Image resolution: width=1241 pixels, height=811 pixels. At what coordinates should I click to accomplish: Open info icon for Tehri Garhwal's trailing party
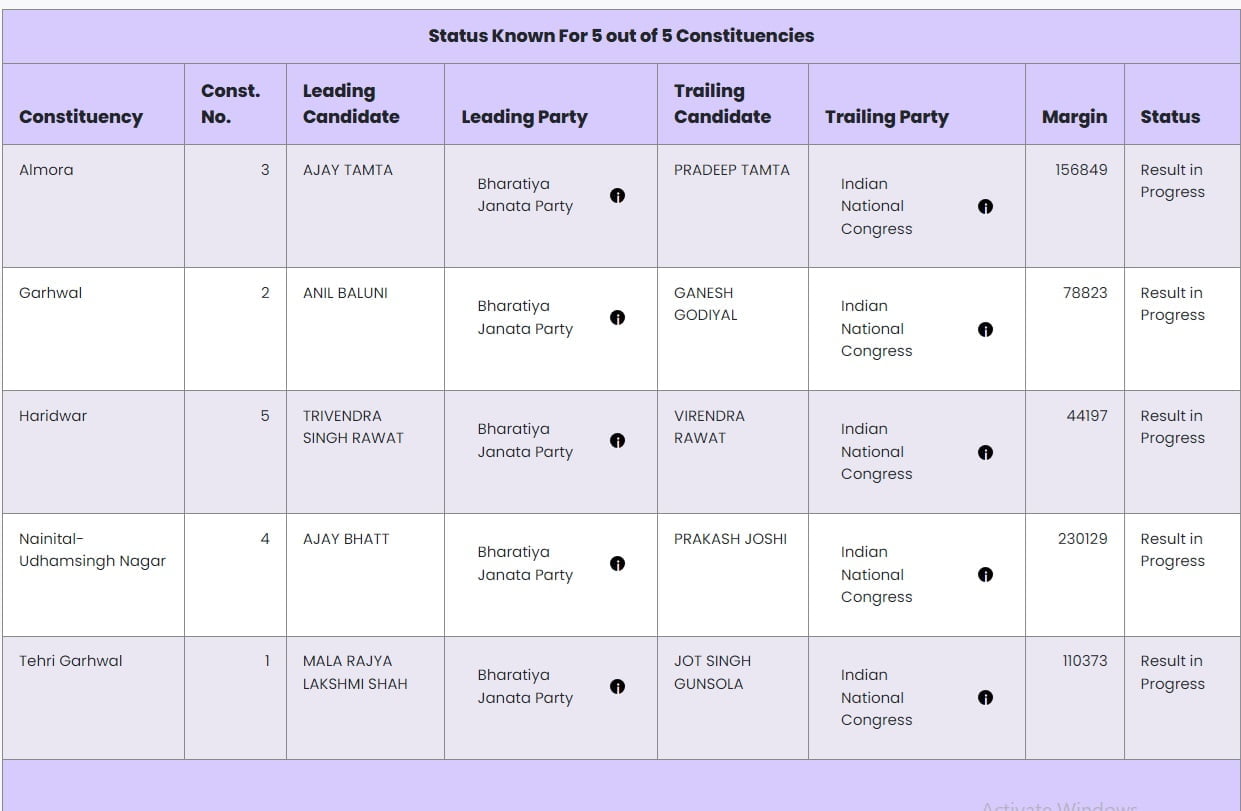[985, 698]
